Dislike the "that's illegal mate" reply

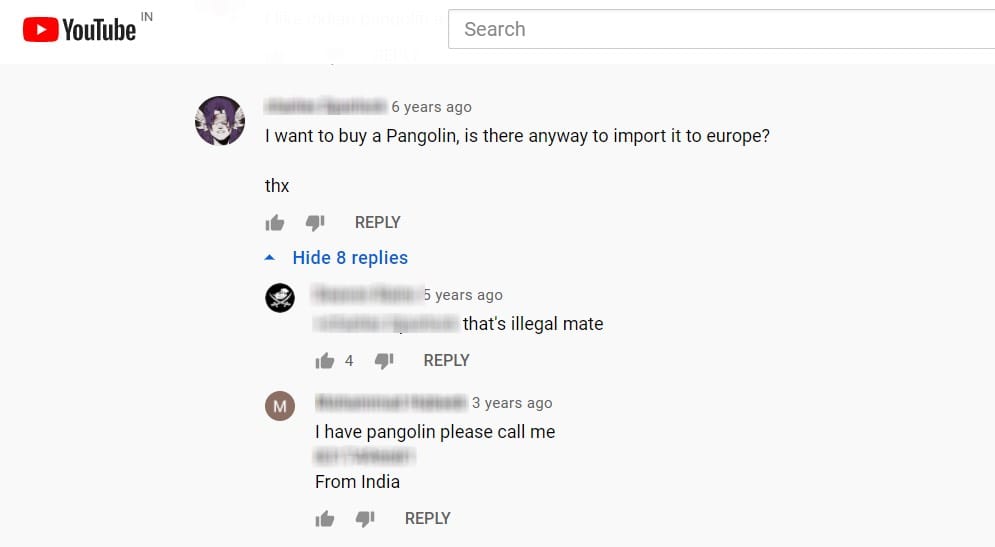(x=384, y=361)
